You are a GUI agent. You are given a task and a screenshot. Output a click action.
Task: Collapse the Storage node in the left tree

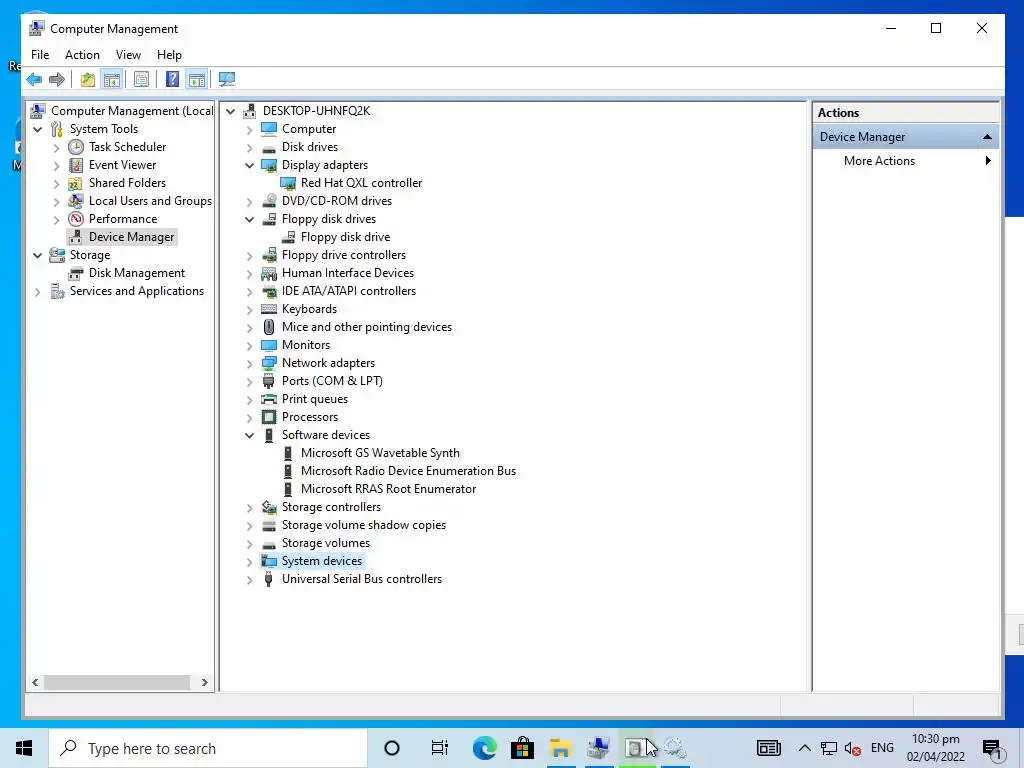coord(37,255)
